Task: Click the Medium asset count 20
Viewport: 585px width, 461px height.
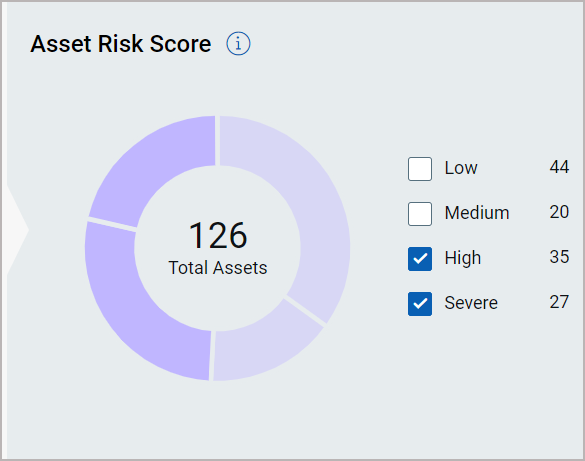Action: click(x=559, y=212)
